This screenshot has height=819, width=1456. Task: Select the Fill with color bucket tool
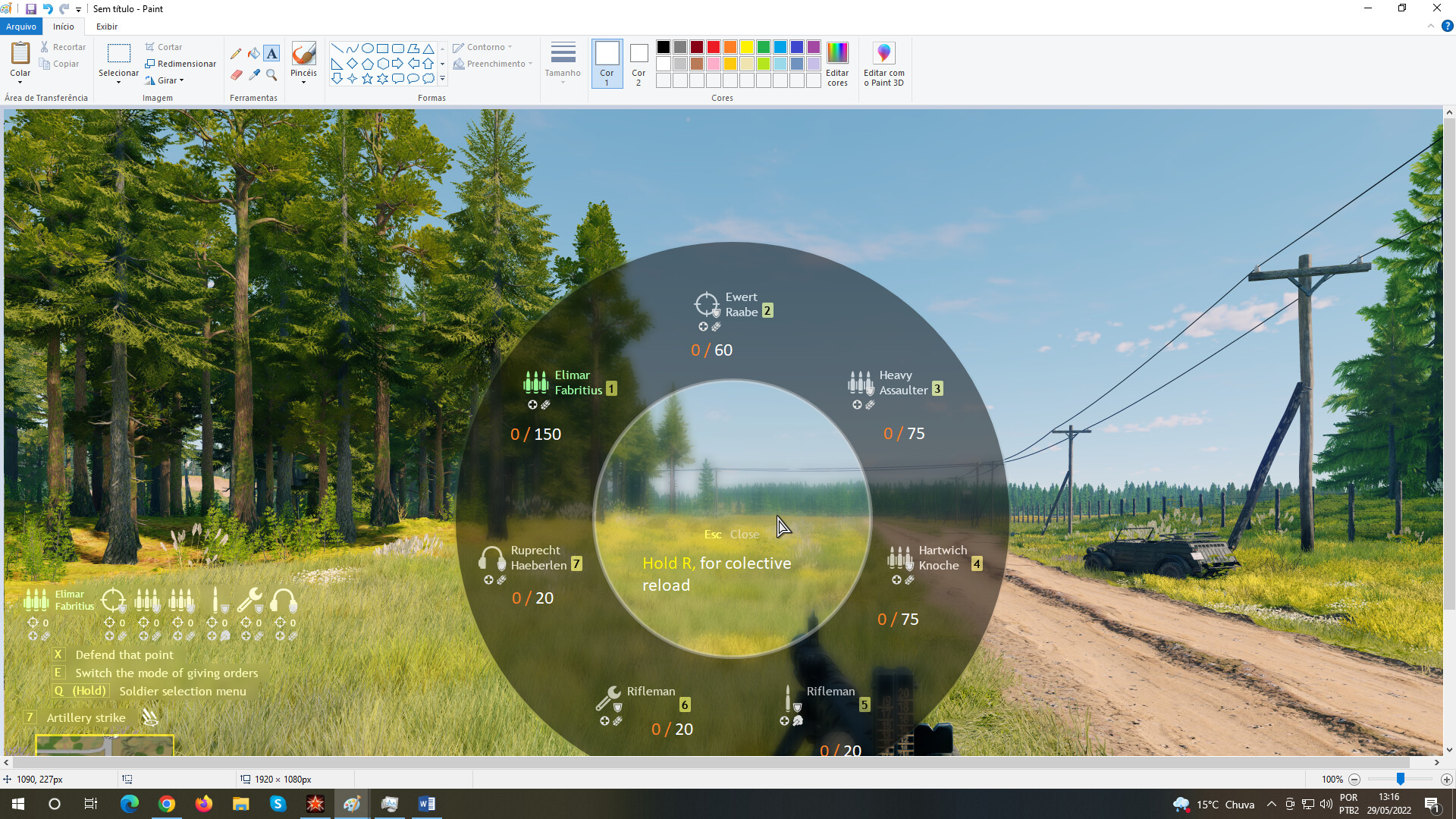pyautogui.click(x=254, y=54)
